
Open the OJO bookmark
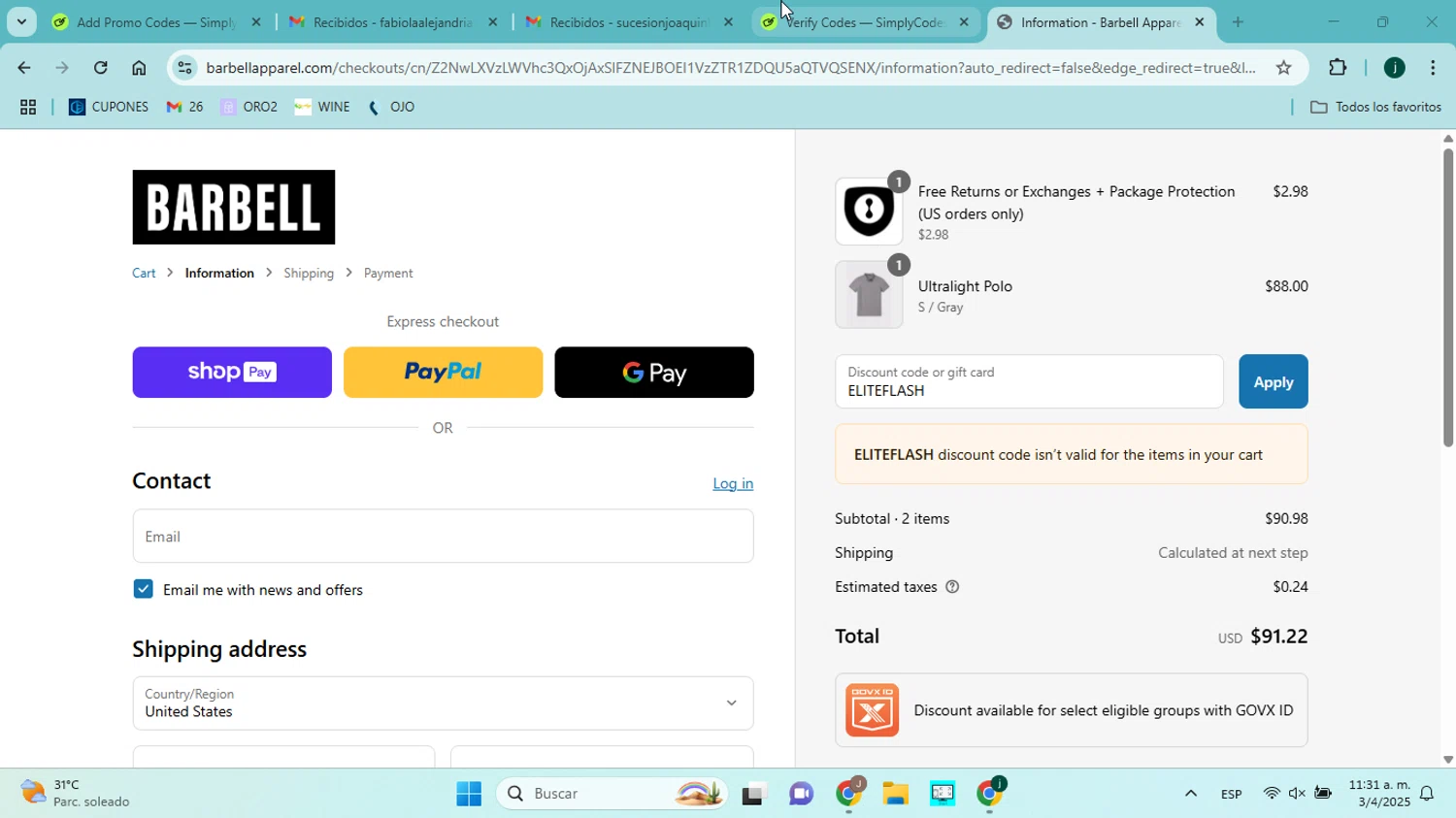391,108
